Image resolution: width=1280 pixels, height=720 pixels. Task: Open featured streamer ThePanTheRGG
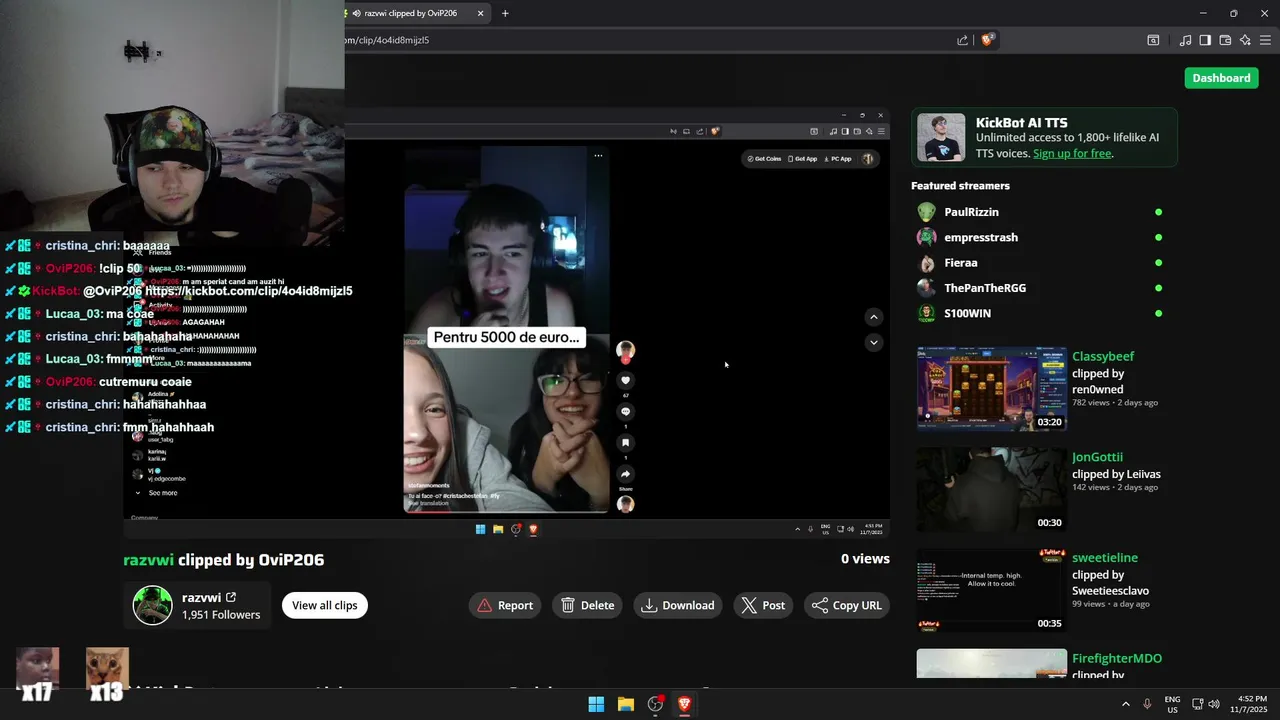click(x=985, y=288)
